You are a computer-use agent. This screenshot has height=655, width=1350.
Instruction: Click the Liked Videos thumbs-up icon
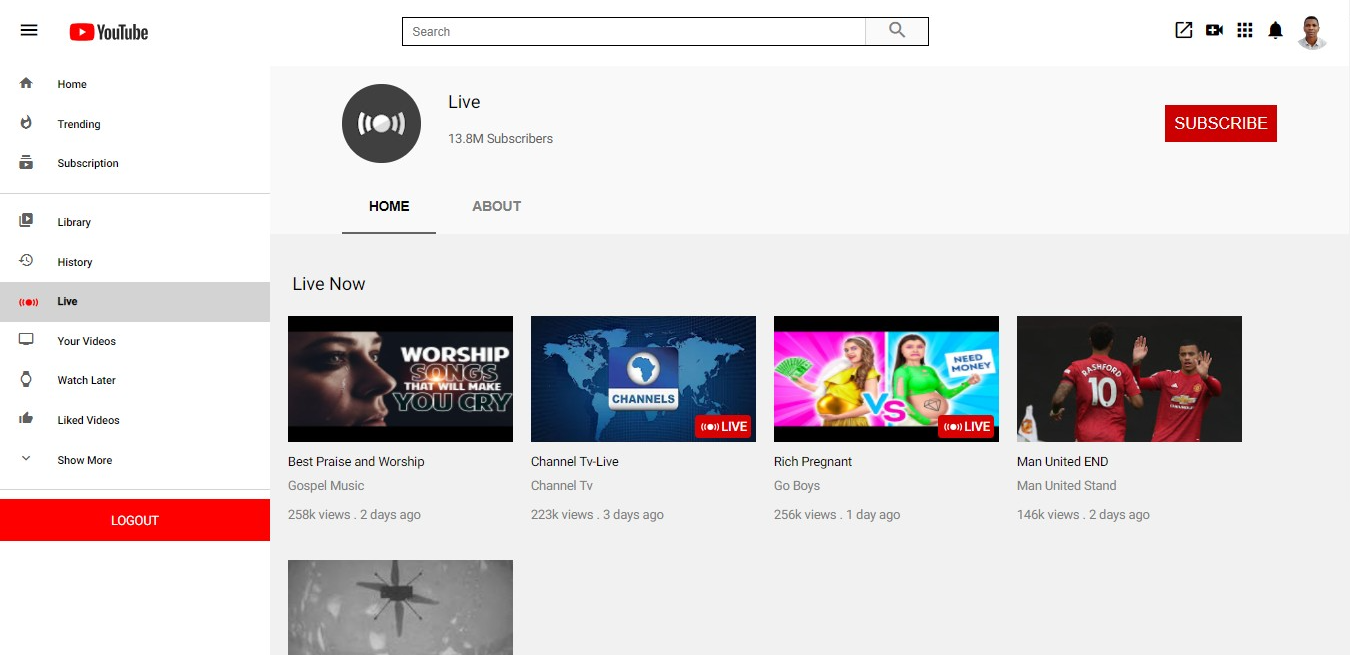tap(26, 419)
